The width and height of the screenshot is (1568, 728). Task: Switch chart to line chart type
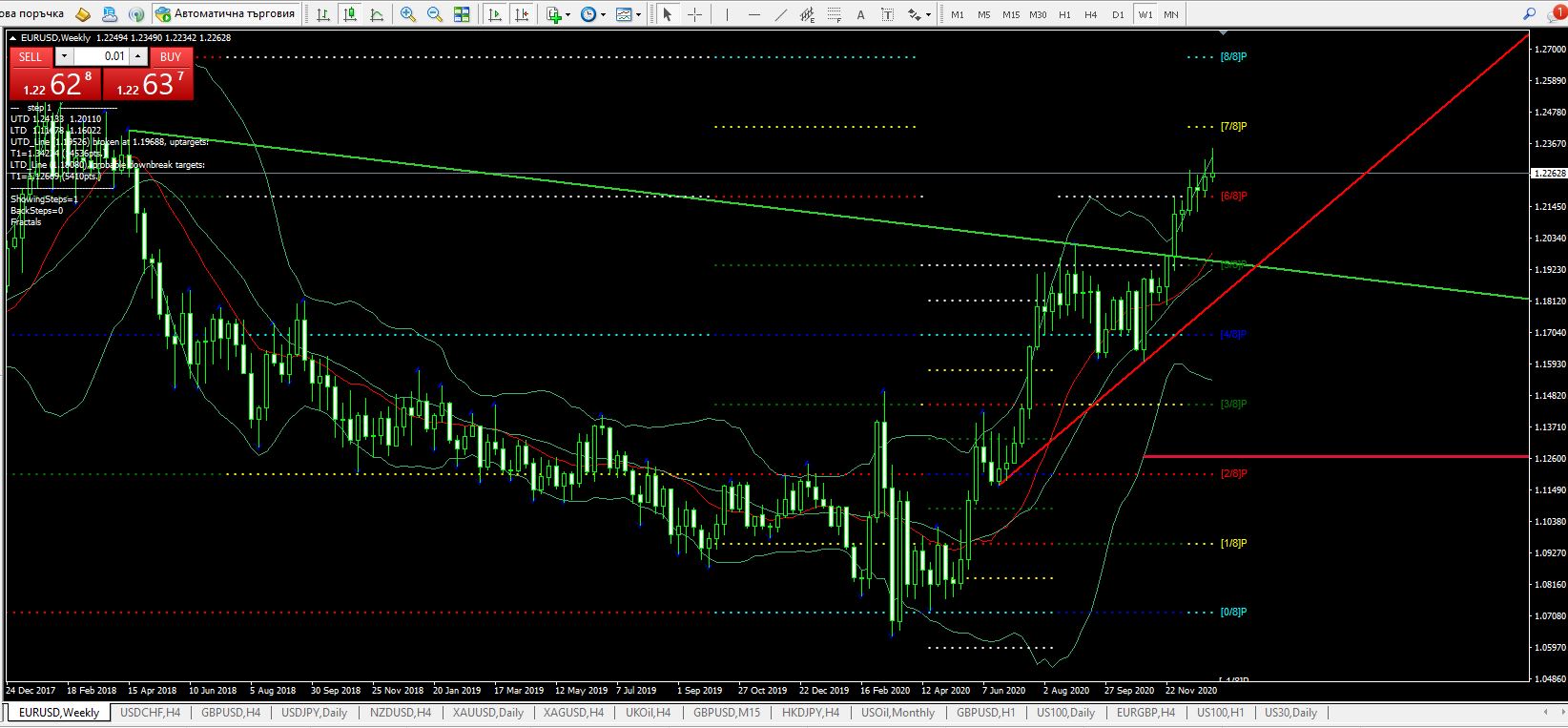click(x=378, y=14)
